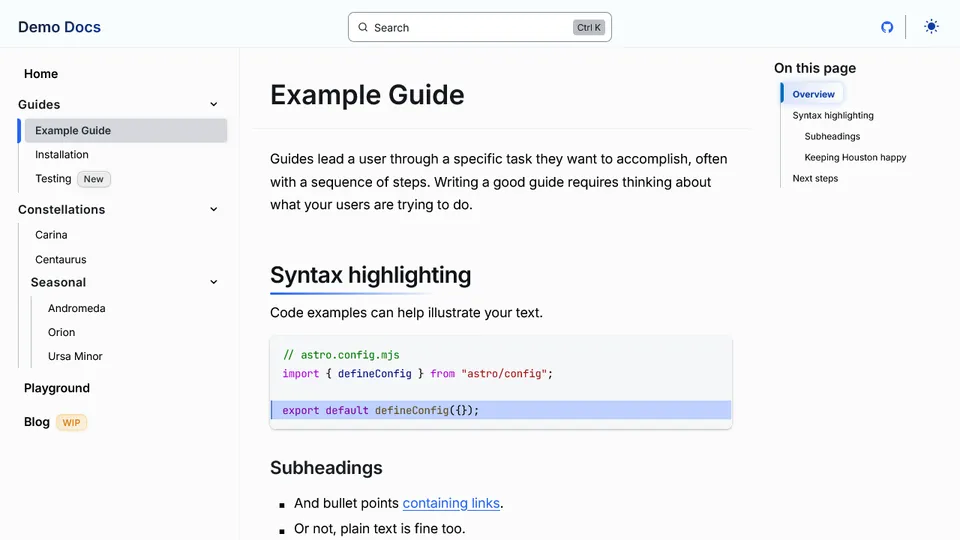Go to the Home sidebar link

41,74
